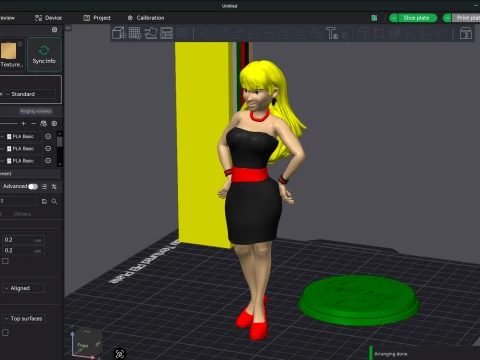Click the Add object cube icon

119,33
